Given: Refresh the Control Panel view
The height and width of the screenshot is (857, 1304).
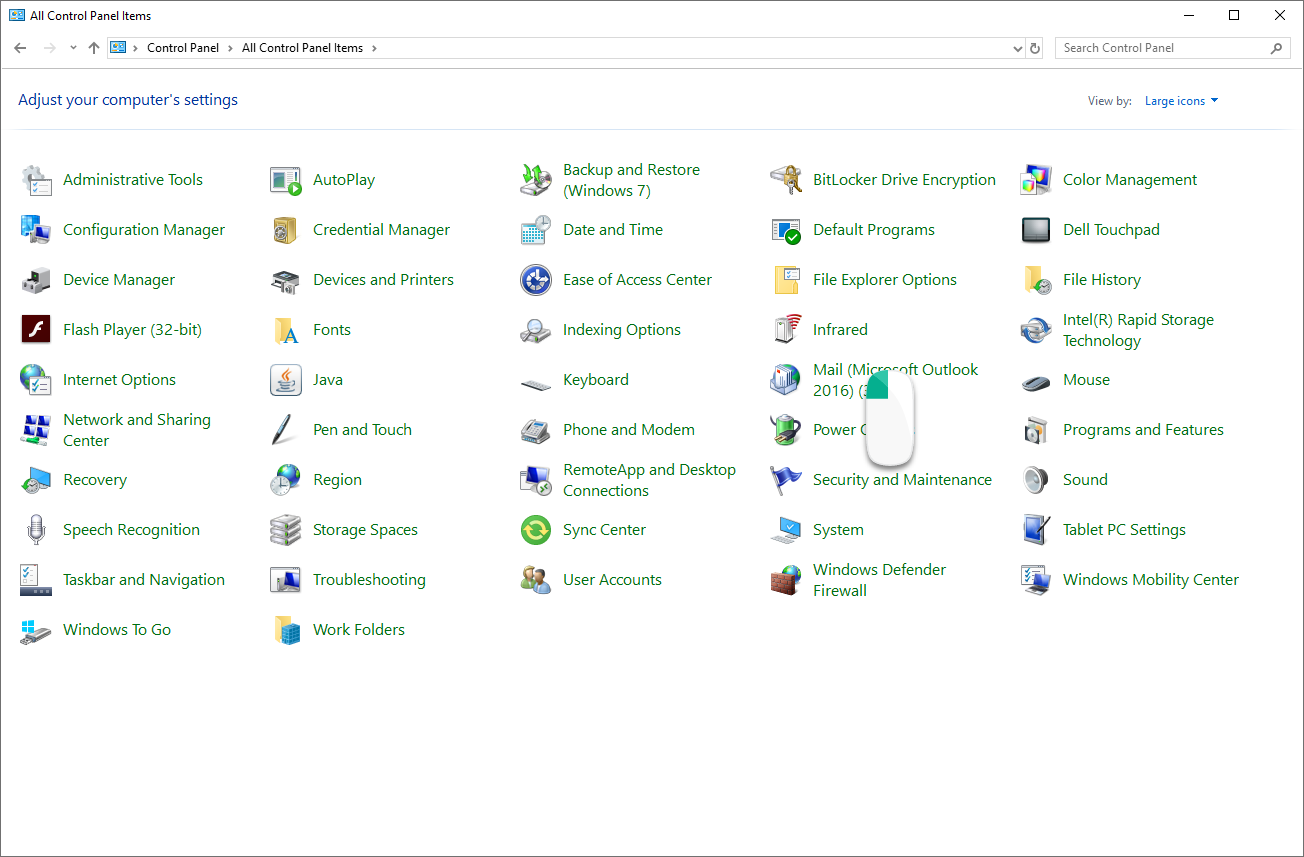Looking at the screenshot, I should coord(1035,48).
